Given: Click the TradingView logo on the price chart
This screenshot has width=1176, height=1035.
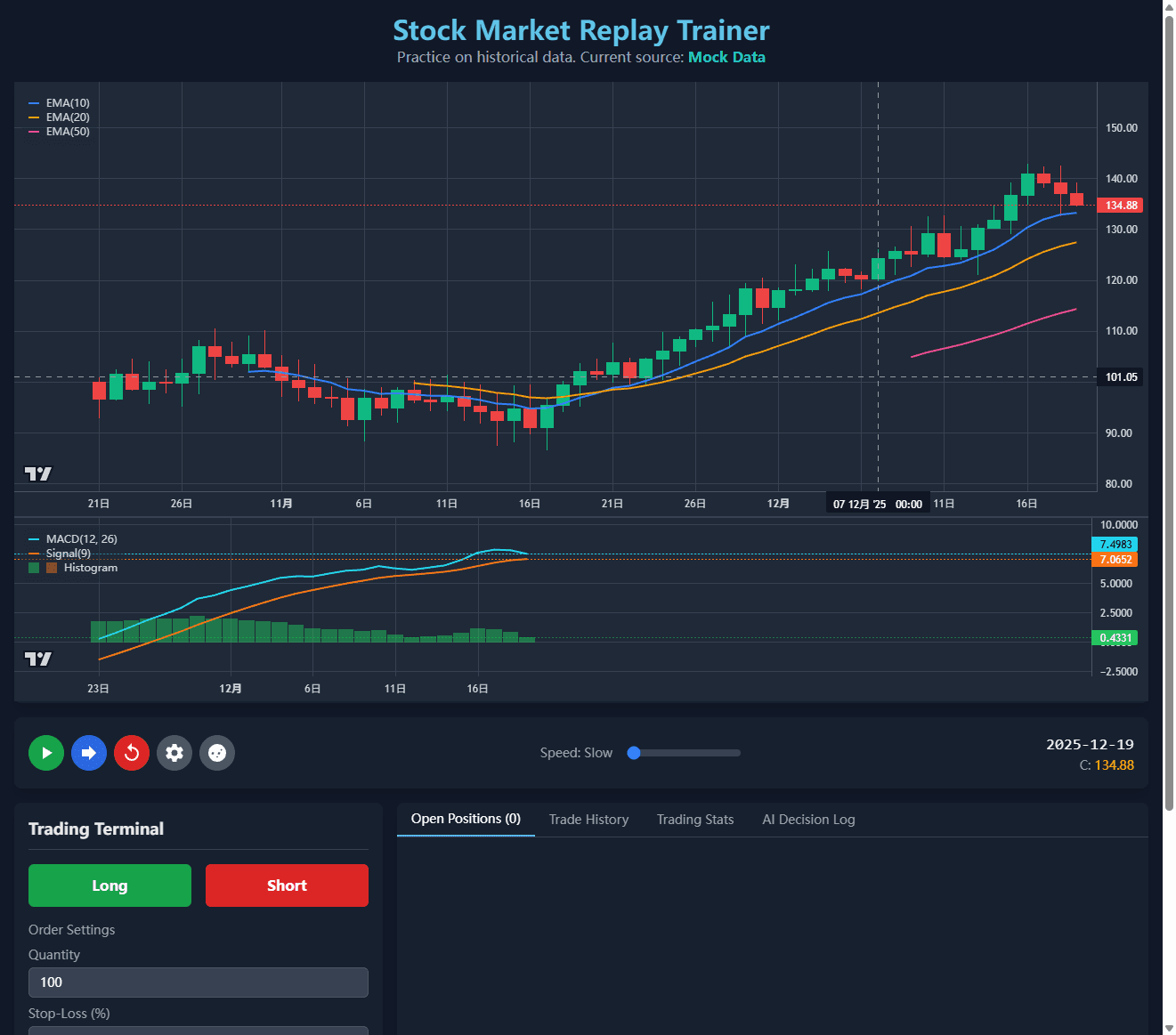Looking at the screenshot, I should 38,473.
